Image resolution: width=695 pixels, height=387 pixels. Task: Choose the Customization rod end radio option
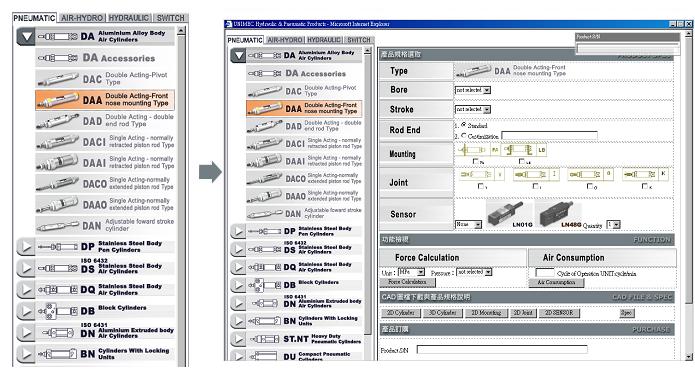tap(464, 136)
